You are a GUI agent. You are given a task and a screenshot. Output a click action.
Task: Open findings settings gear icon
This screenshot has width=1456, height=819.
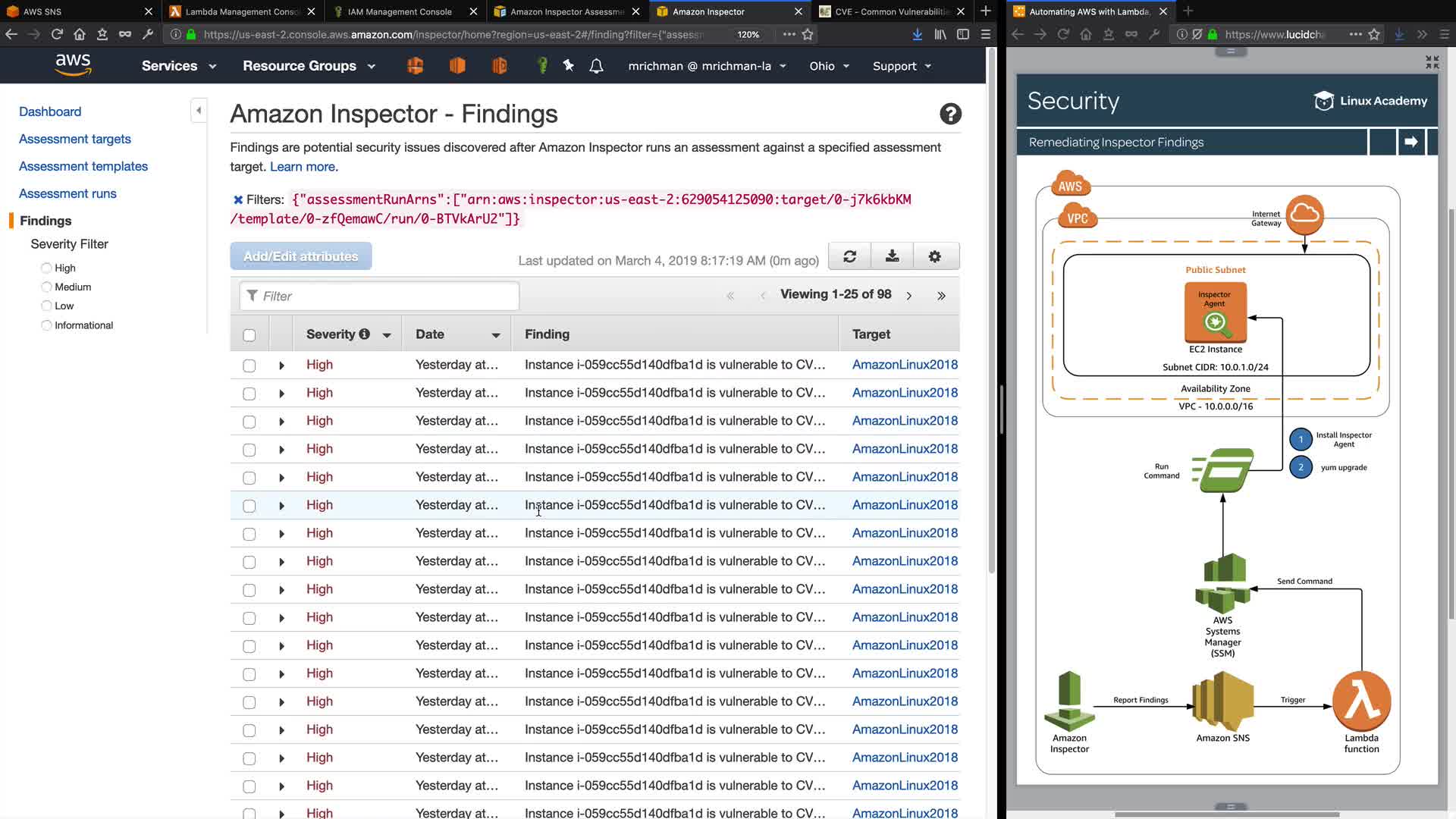click(x=934, y=256)
